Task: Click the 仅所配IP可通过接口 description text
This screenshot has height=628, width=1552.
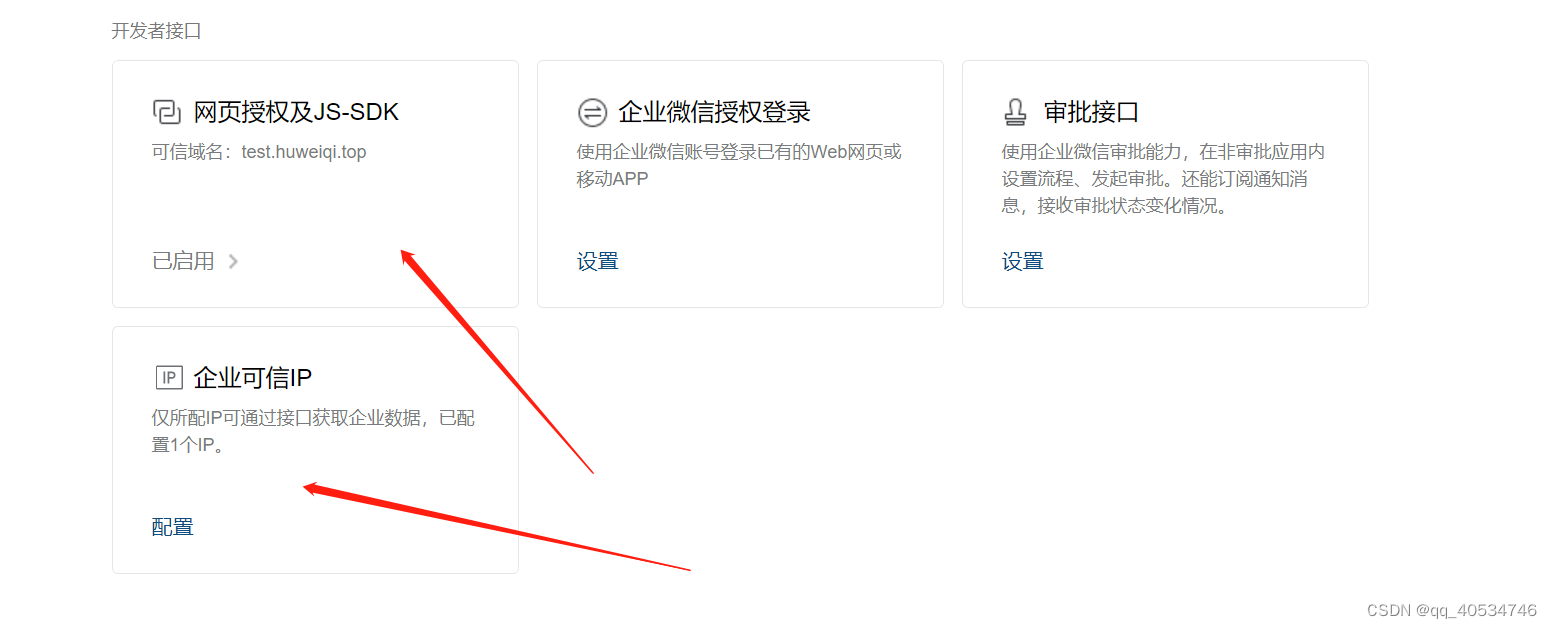Action: click(x=313, y=432)
